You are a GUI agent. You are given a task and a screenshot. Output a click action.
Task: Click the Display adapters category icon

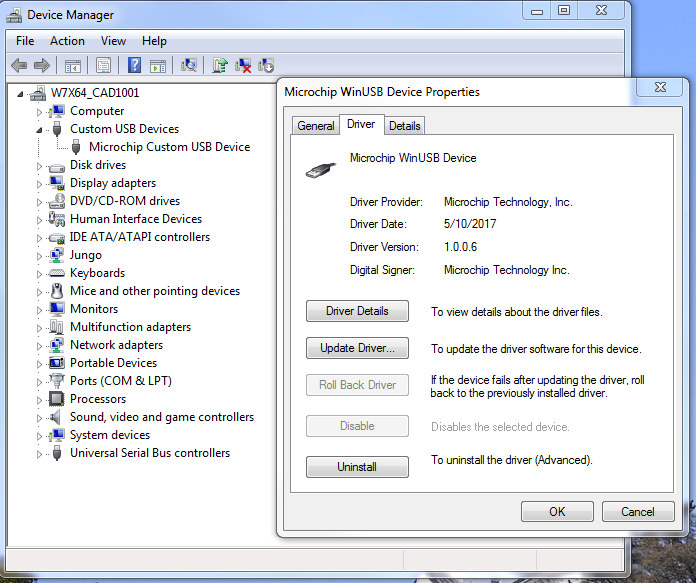(57, 183)
